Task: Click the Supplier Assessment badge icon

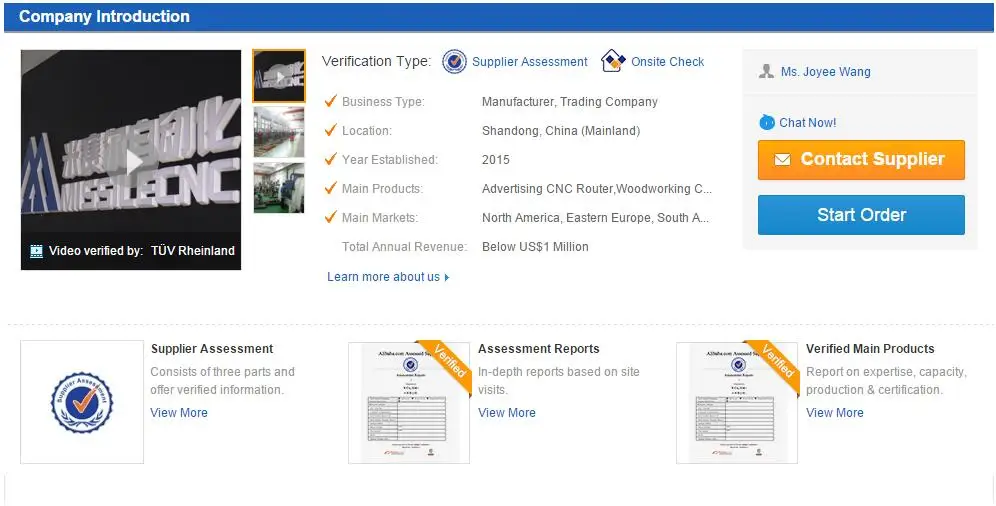Action: pos(454,62)
